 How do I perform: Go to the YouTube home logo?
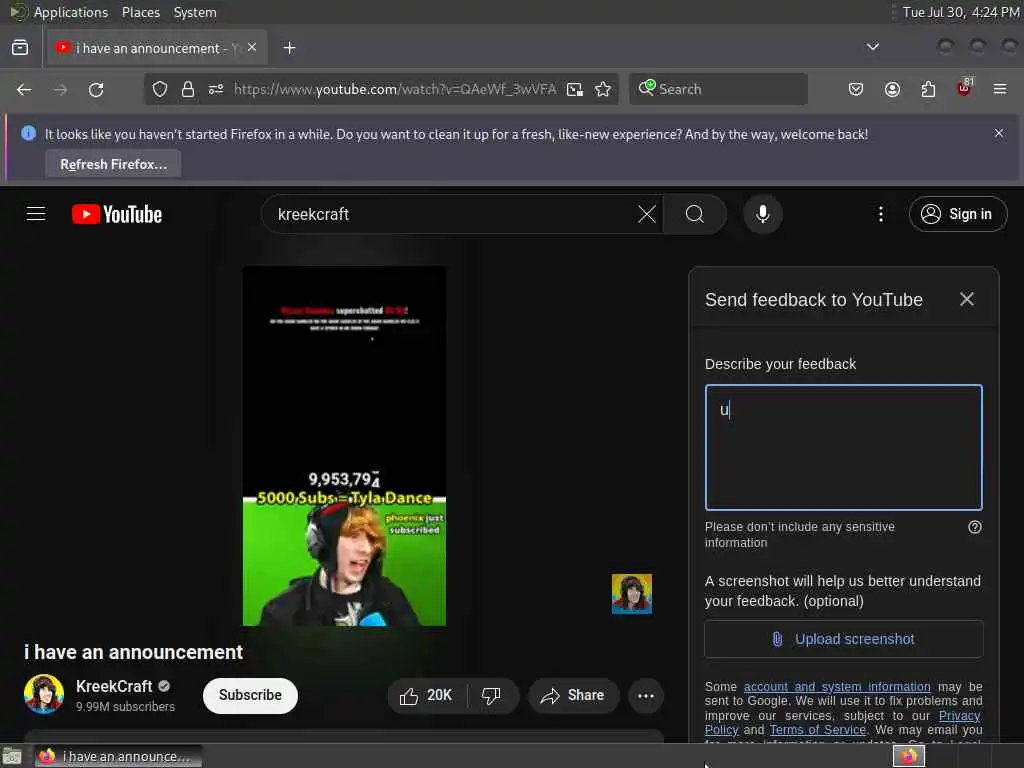(117, 214)
